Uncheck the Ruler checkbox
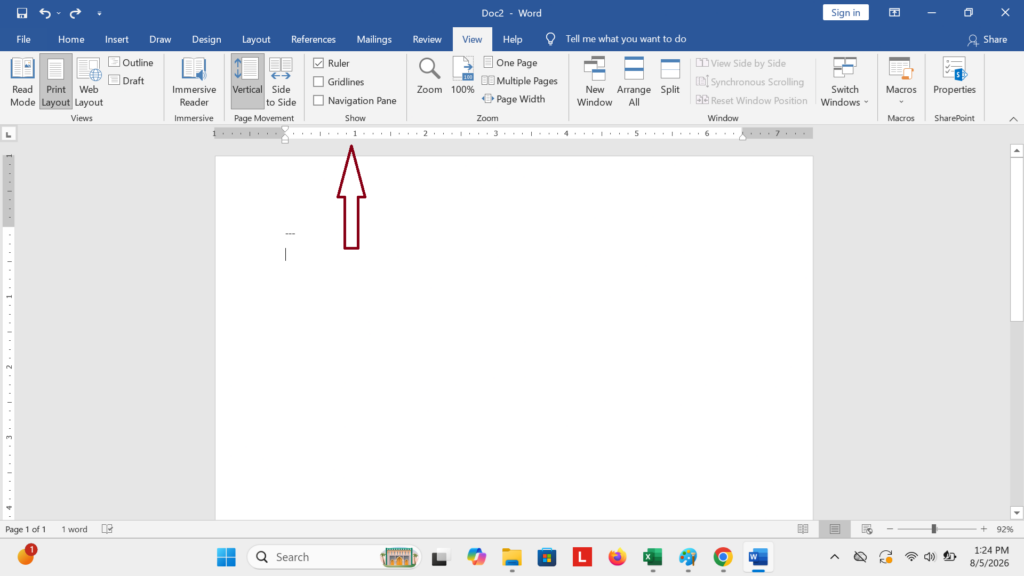 click(x=319, y=63)
